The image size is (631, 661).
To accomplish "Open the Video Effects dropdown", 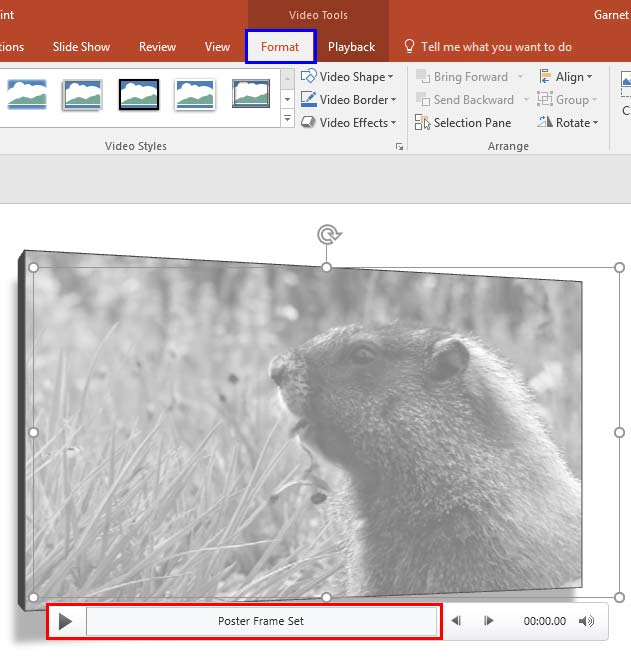I will click(x=349, y=123).
